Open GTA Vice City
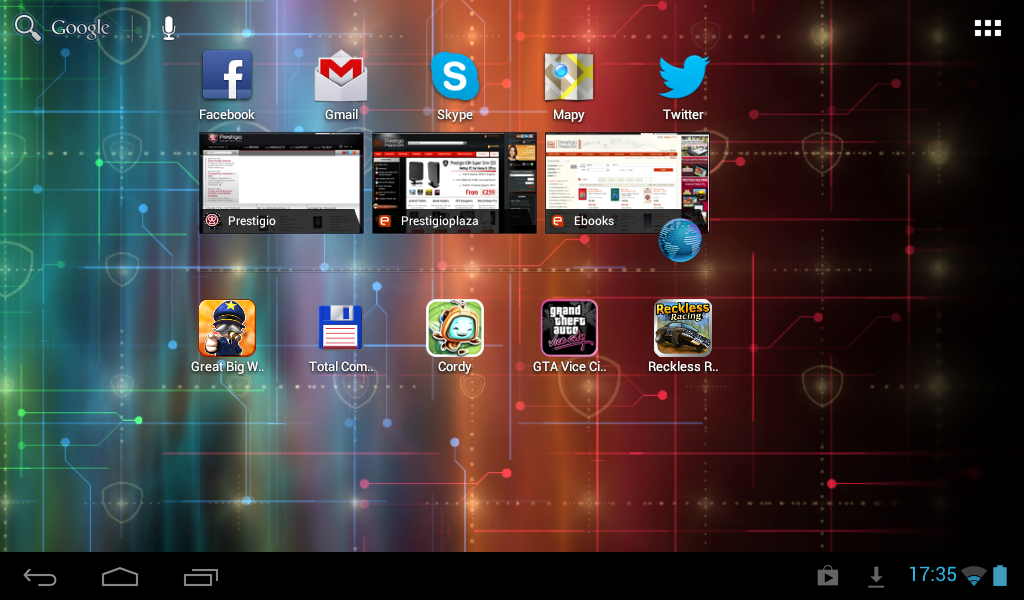1024x600 pixels. 569,329
